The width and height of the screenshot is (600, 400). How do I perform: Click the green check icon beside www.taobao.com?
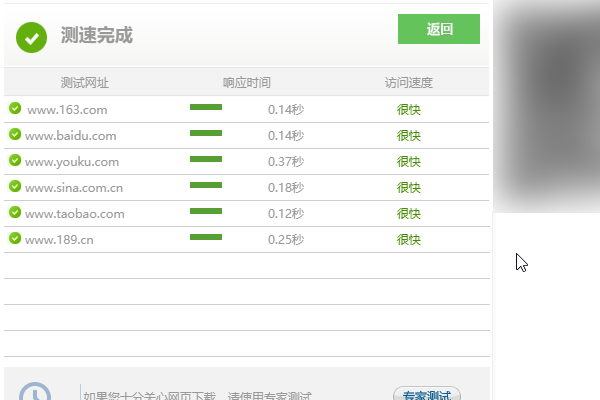[15, 212]
